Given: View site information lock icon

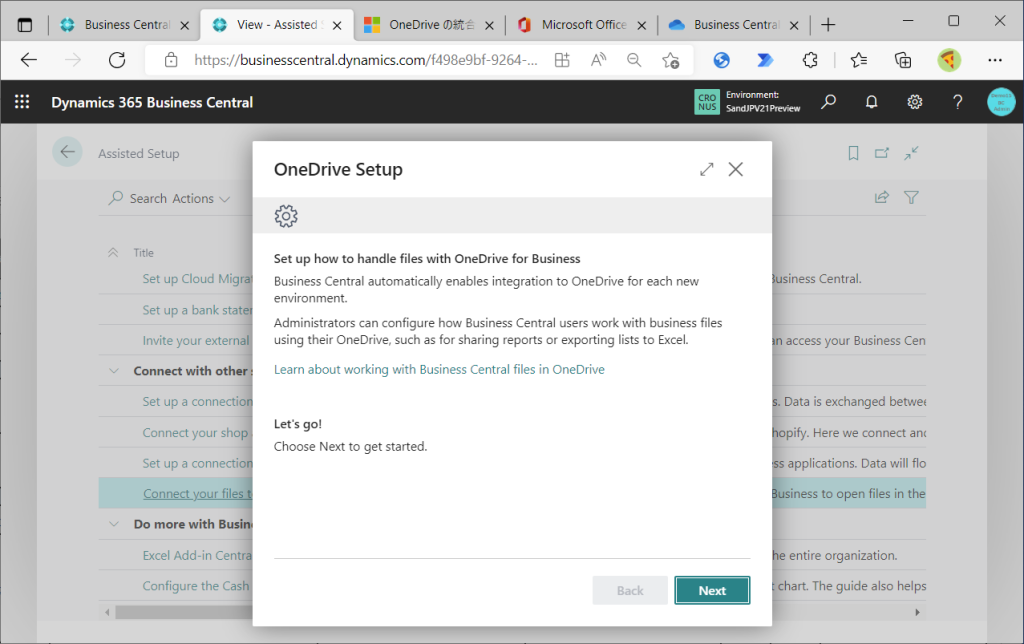Looking at the screenshot, I should (x=171, y=60).
